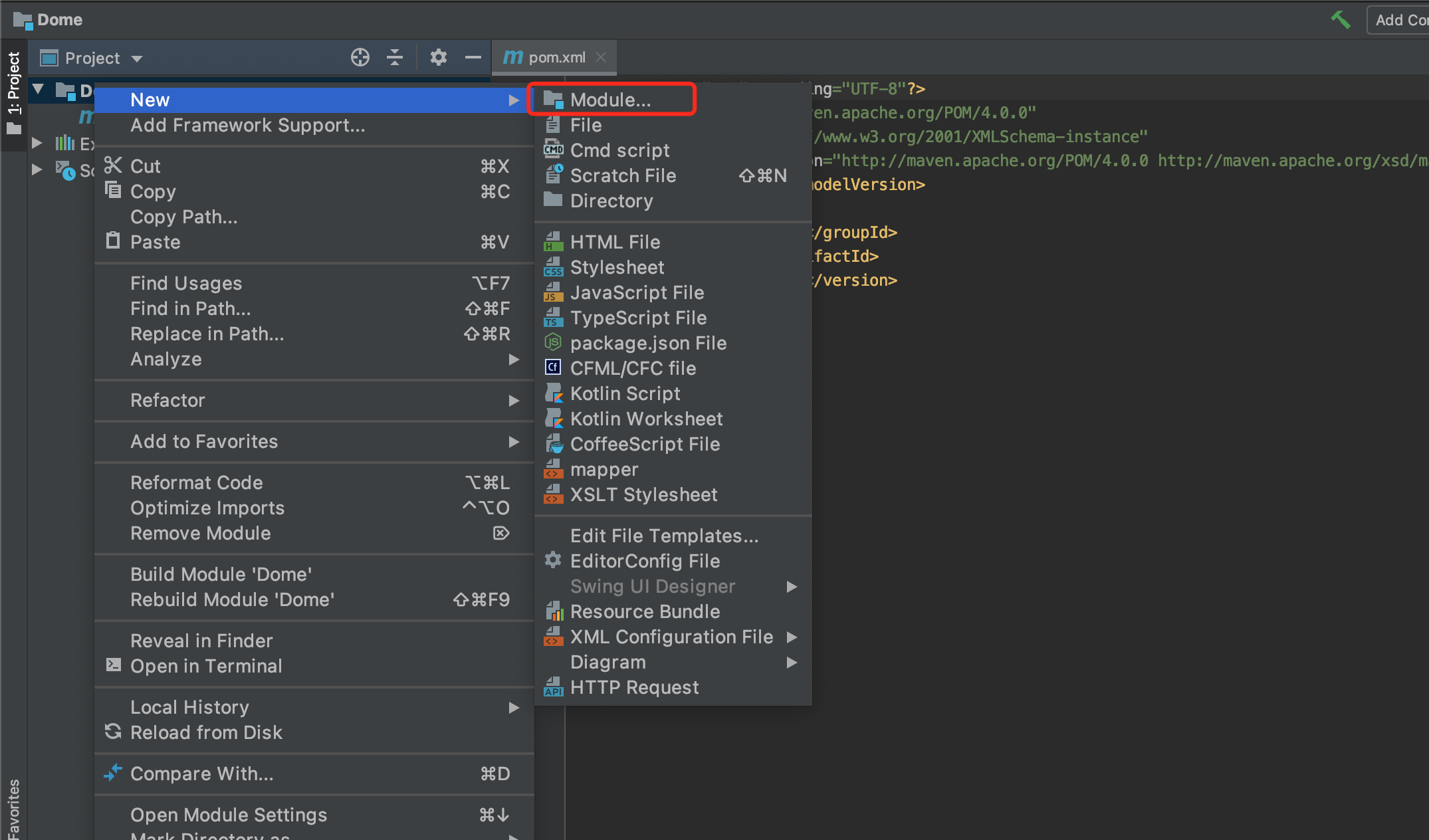Select Reveal in Finder
The image size is (1429, 840).
[x=314, y=641]
